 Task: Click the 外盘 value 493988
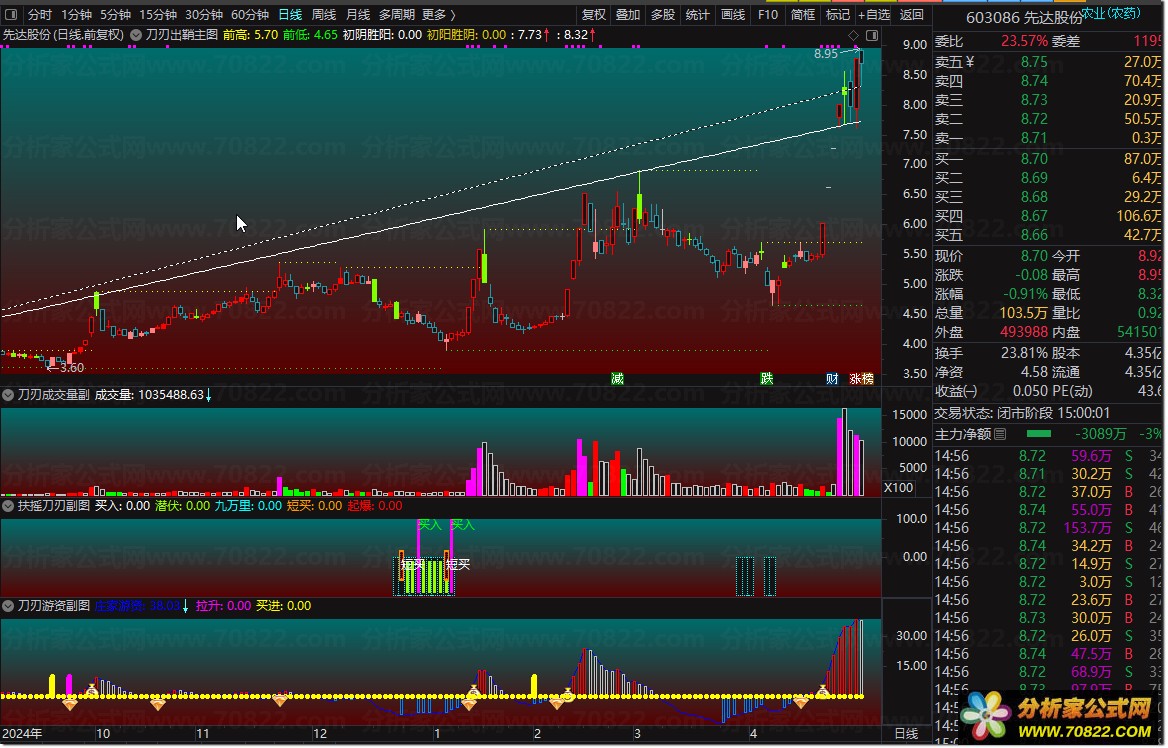tap(1024, 332)
